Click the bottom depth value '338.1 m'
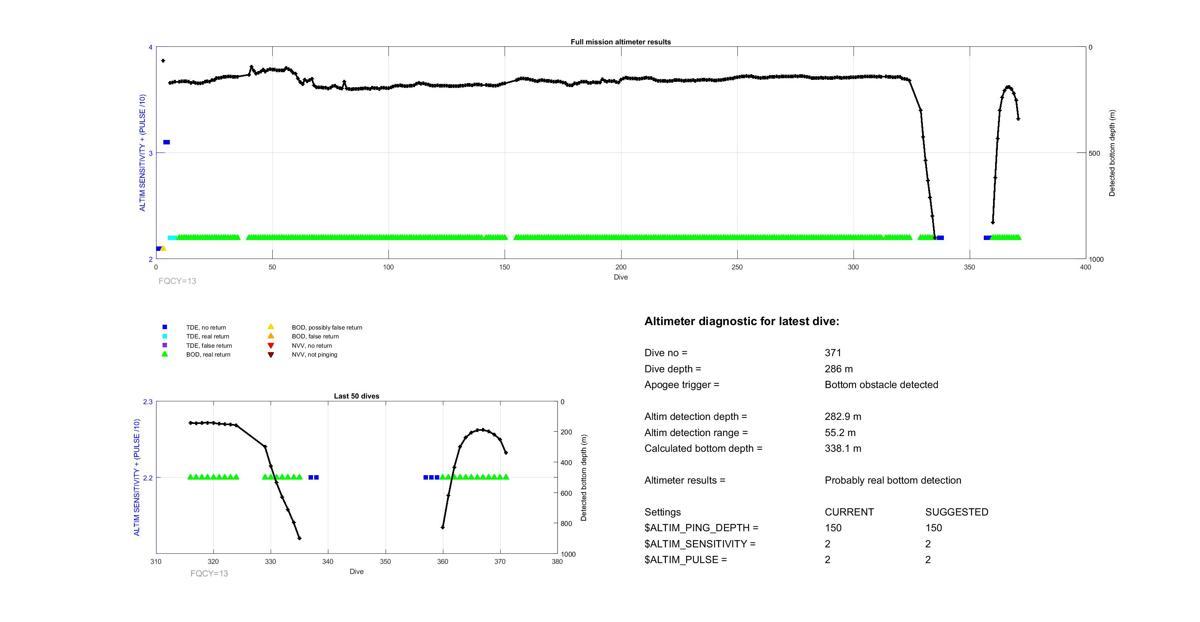 click(843, 449)
